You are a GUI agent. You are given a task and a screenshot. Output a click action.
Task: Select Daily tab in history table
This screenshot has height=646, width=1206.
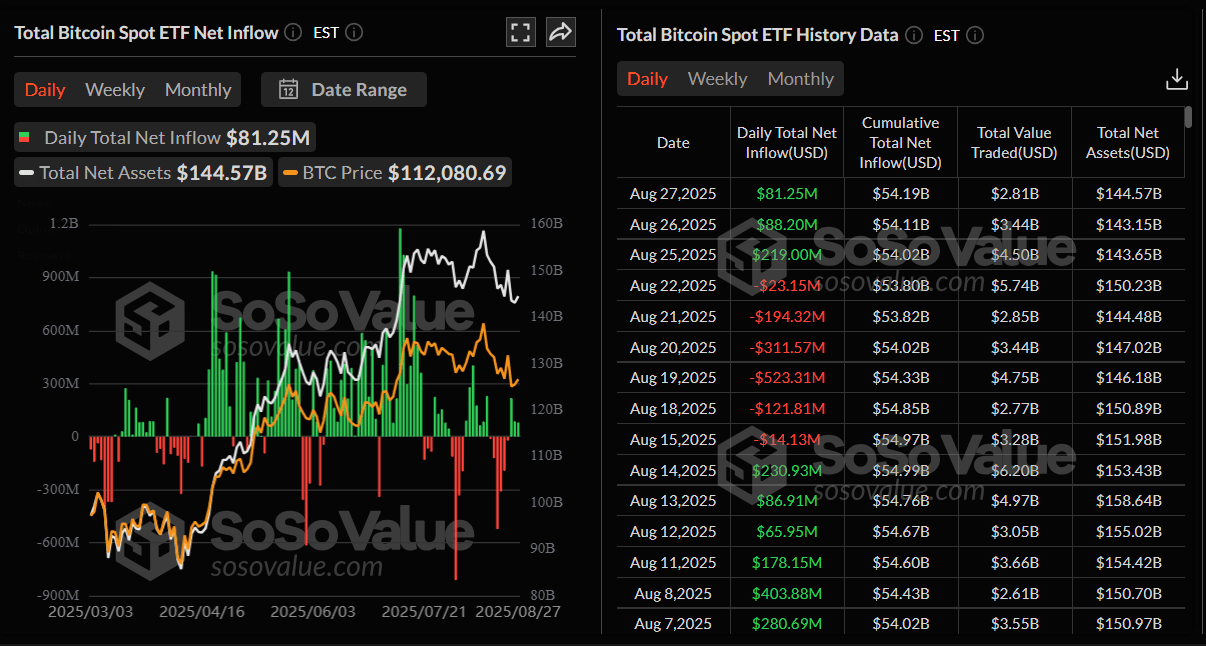click(x=647, y=79)
